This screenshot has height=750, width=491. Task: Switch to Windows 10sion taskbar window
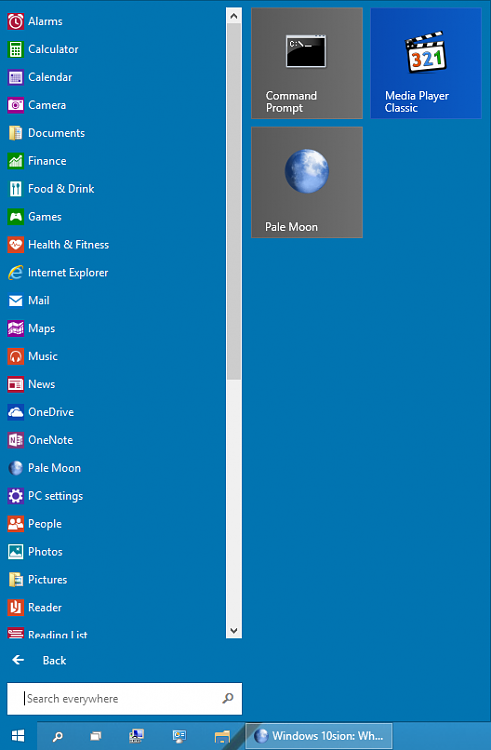click(x=318, y=736)
